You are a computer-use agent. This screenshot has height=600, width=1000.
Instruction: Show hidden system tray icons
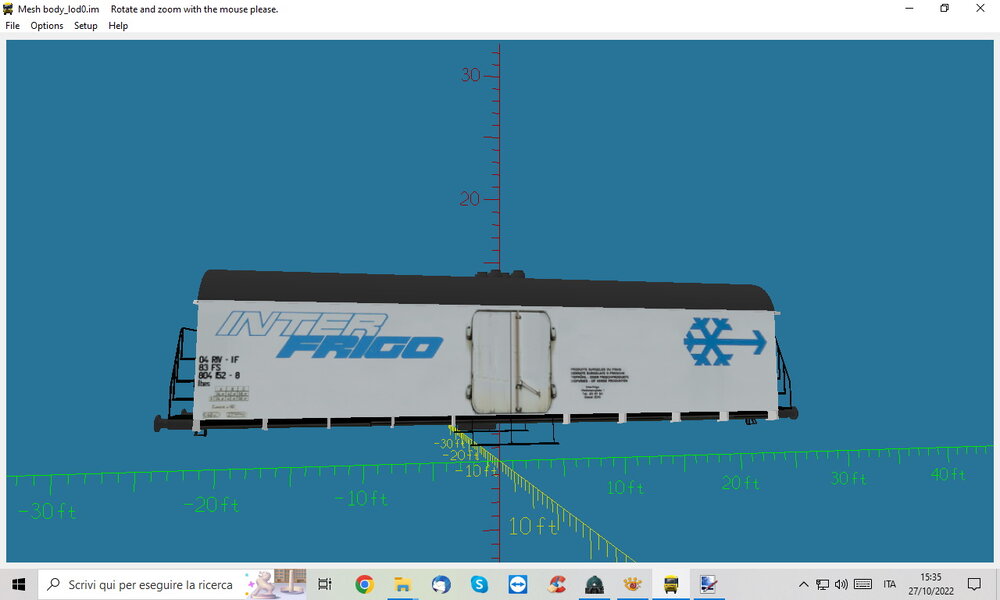(x=804, y=584)
